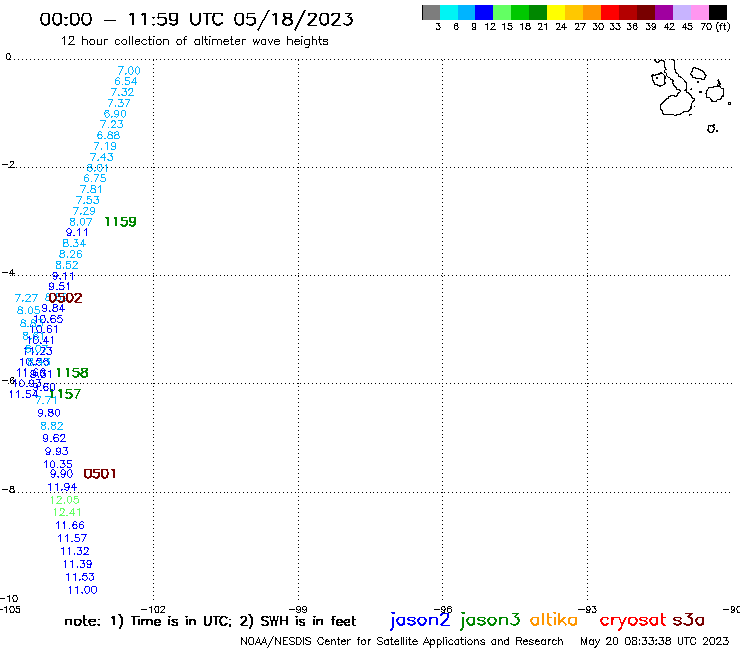Select the 7.81 wave height value
This screenshot has width=740, height=650.
click(x=91, y=189)
